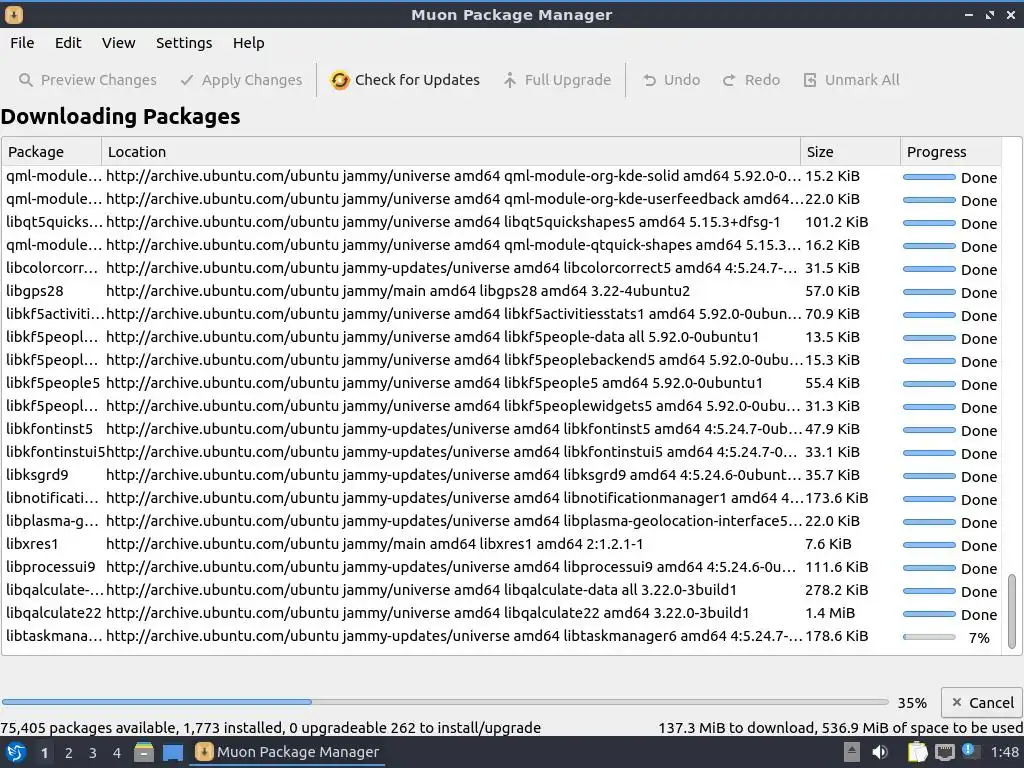
Task: Open the Help menu
Action: click(x=249, y=43)
